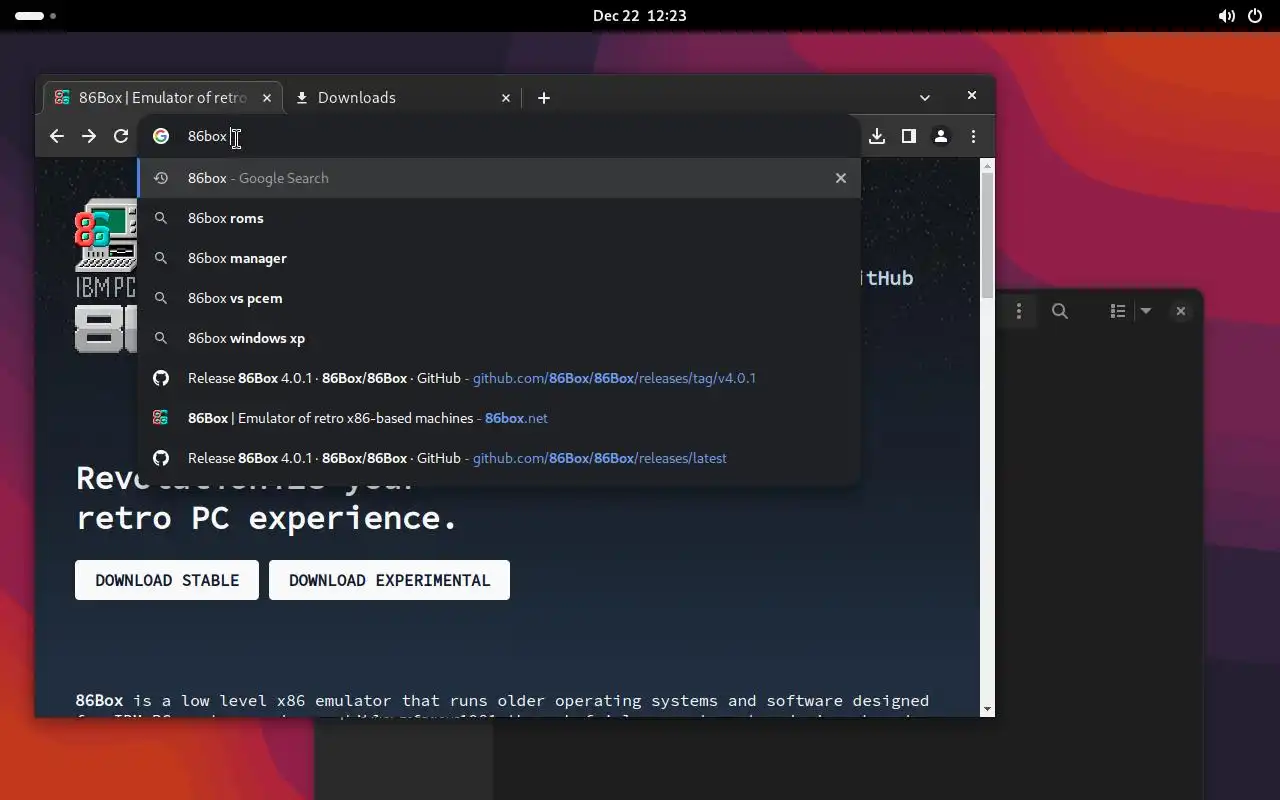Open the Chrome three-dot menu

point(973,136)
